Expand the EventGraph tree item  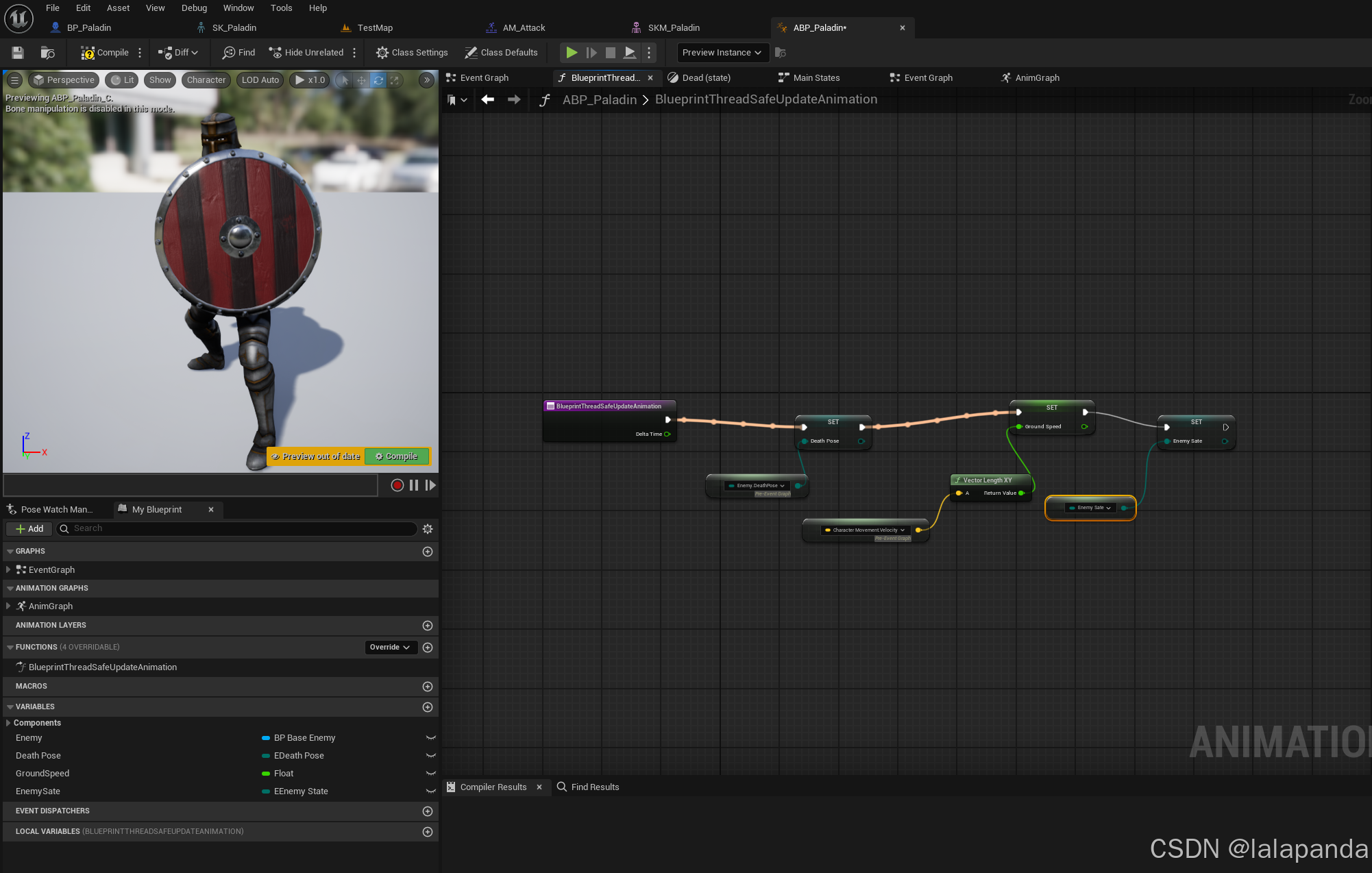point(8,569)
